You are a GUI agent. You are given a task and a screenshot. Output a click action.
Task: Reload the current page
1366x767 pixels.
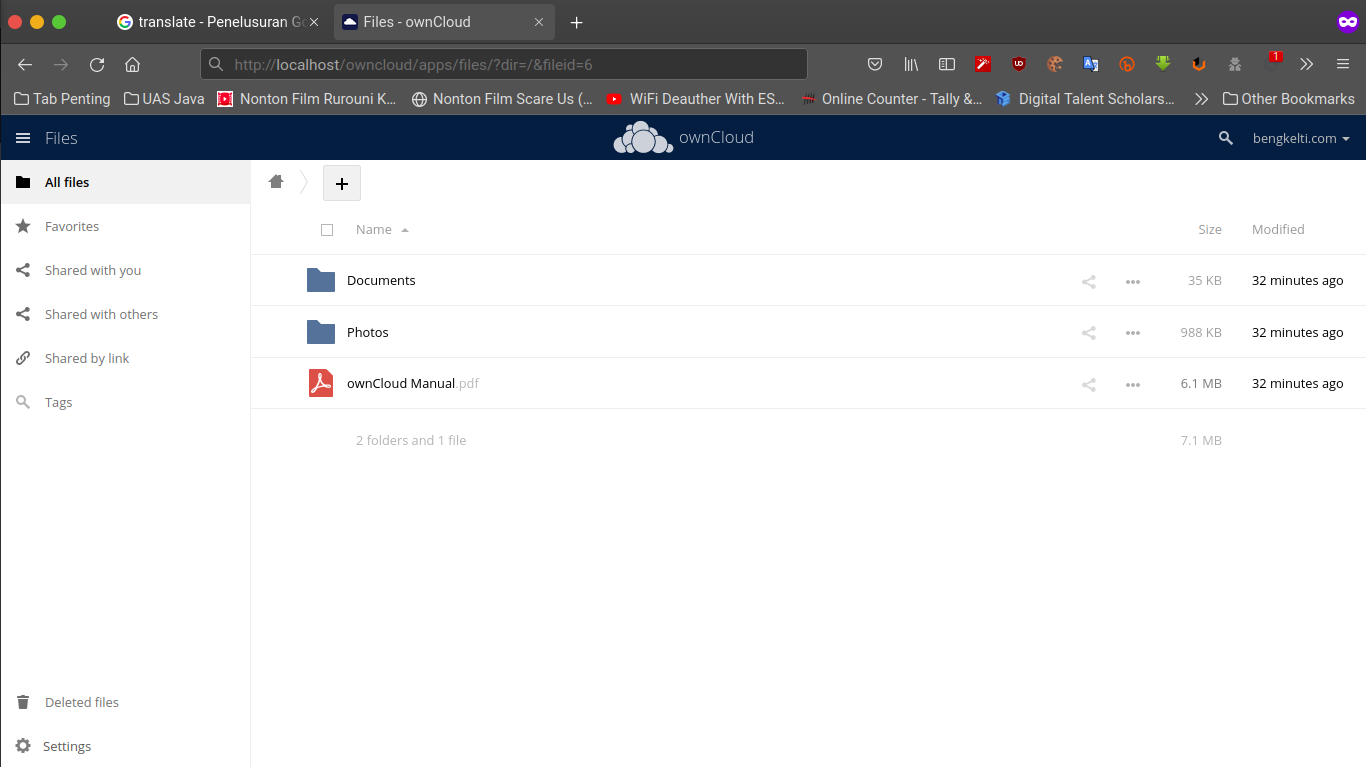click(97, 64)
